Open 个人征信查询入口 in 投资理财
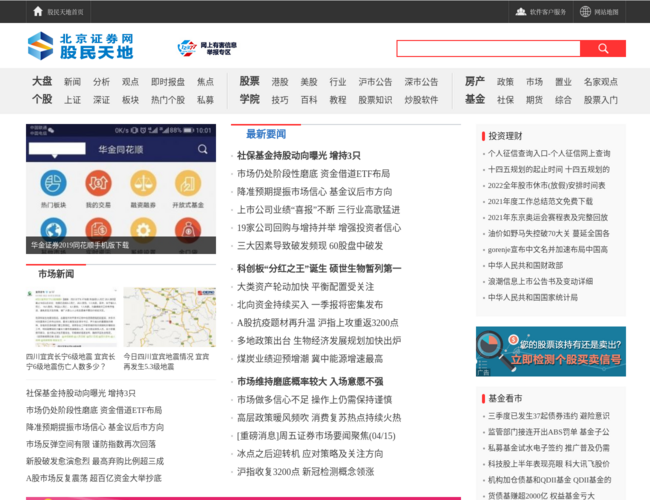The width and height of the screenshot is (650, 500). [x=549, y=153]
